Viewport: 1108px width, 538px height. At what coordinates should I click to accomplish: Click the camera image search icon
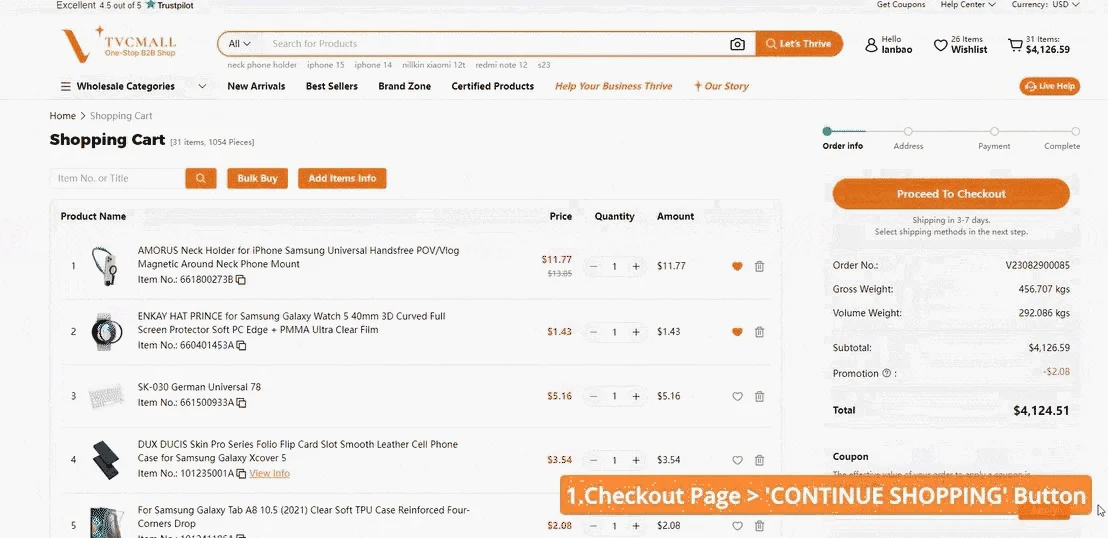(x=737, y=44)
